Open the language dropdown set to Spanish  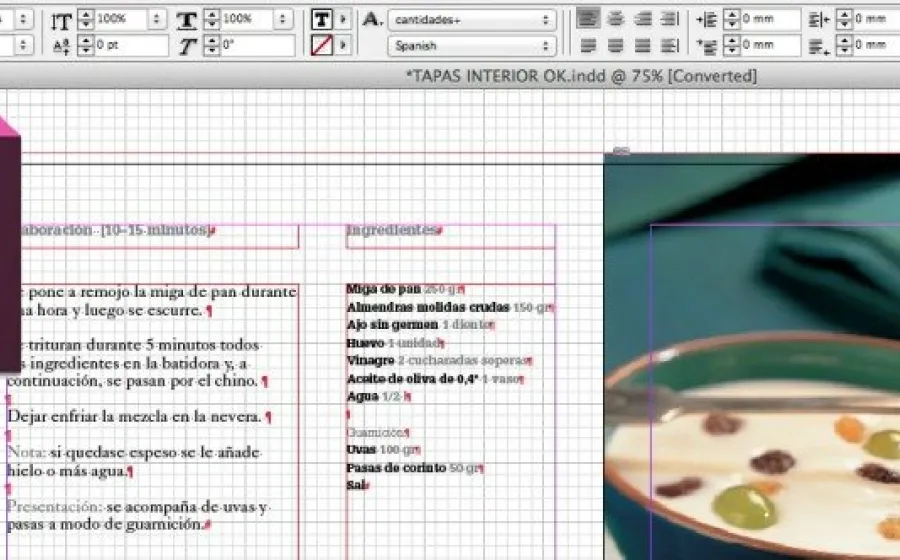coord(472,45)
